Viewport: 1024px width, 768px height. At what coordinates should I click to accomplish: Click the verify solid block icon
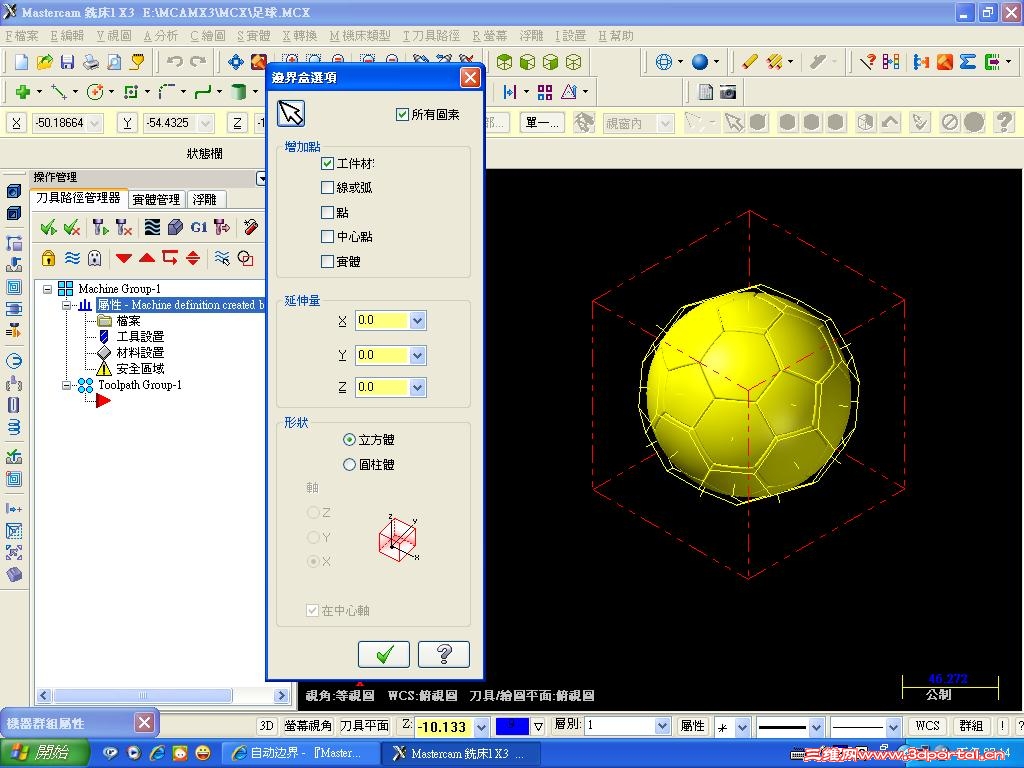[175, 227]
